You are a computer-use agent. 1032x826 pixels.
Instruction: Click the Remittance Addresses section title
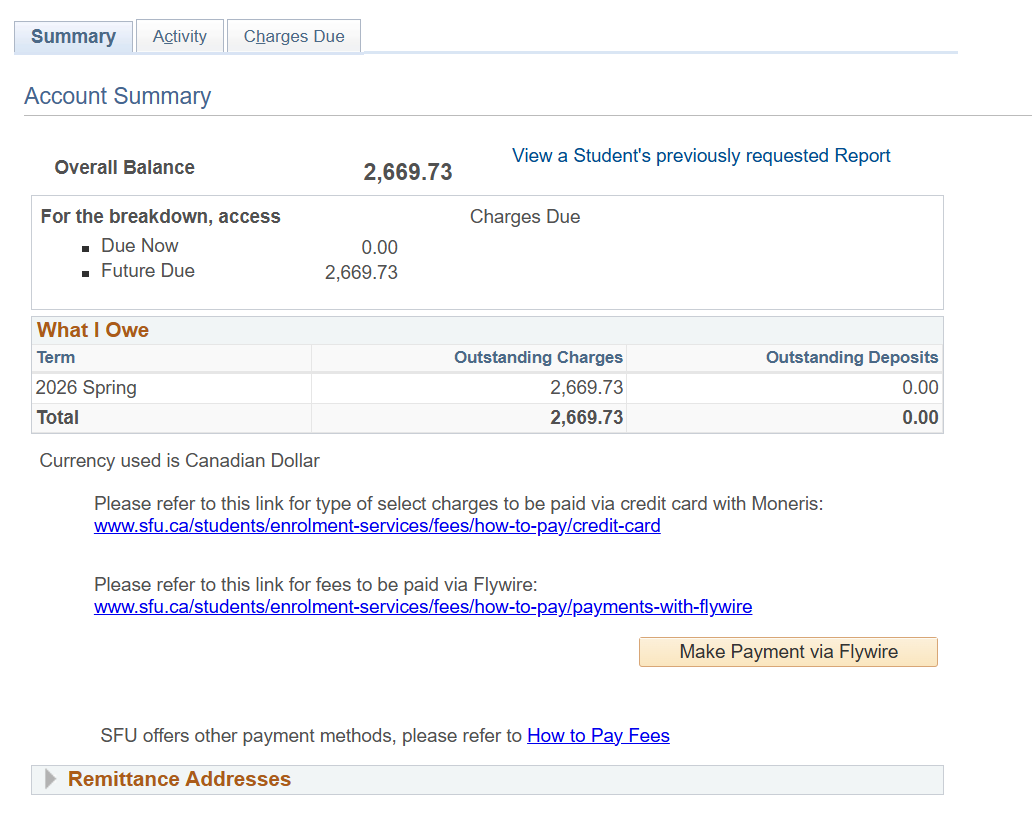click(179, 780)
